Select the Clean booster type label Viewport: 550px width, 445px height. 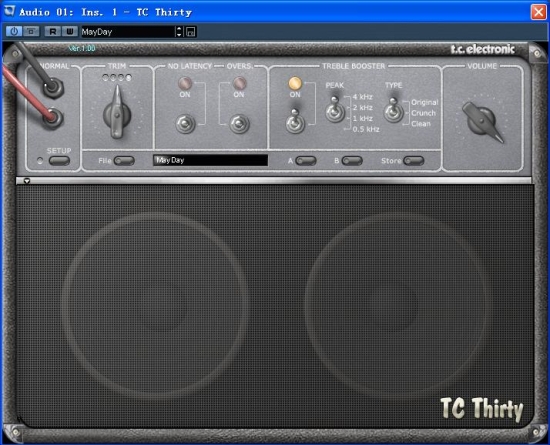coord(421,124)
